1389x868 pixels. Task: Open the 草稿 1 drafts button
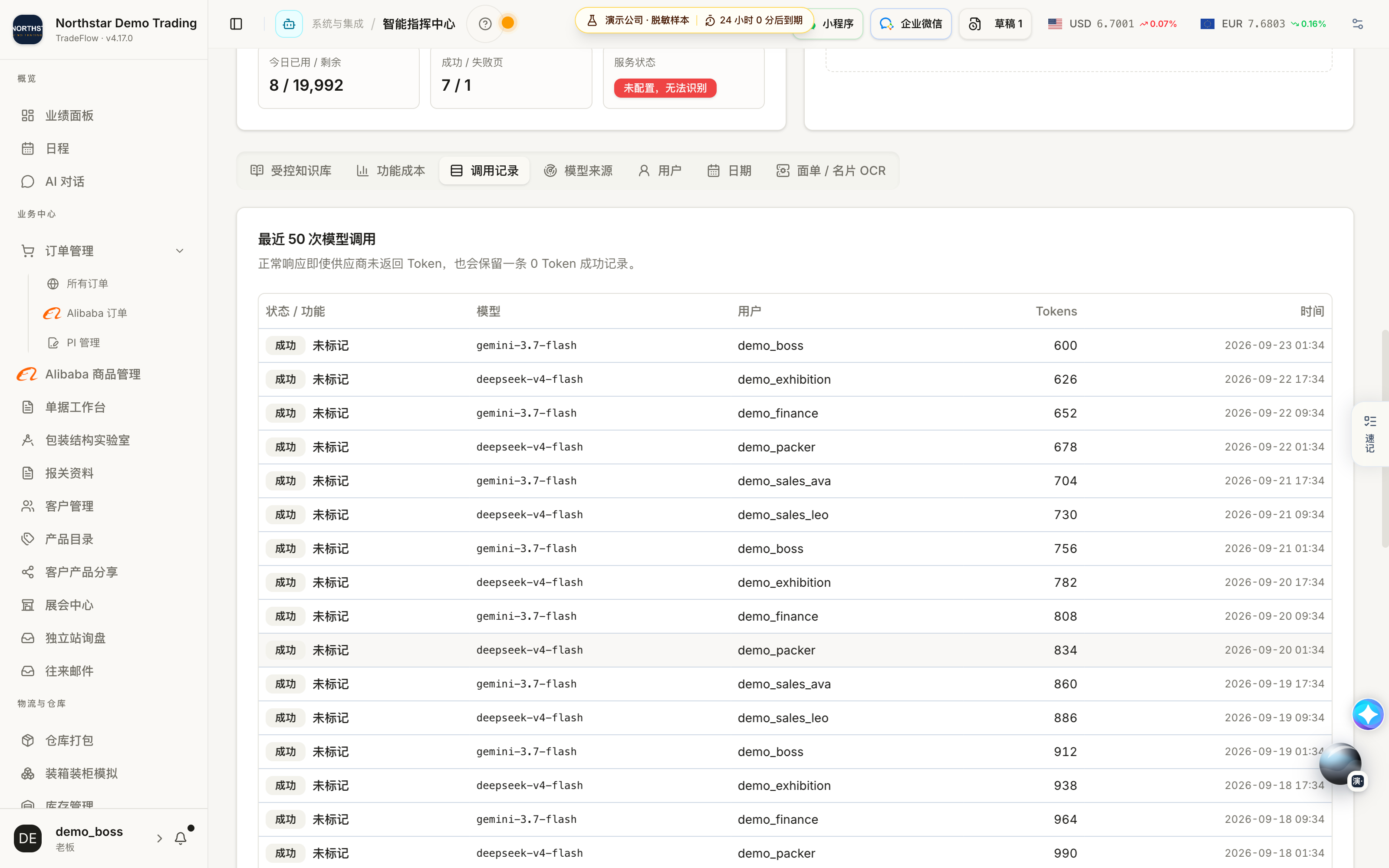pos(995,23)
